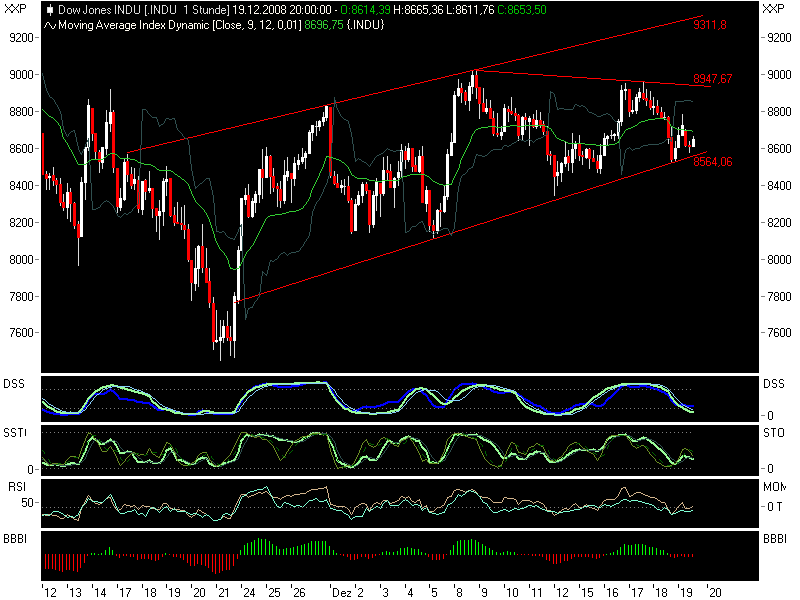The image size is (800, 600).
Task: Click the Moving Average line icon in legend
Action: (50, 21)
